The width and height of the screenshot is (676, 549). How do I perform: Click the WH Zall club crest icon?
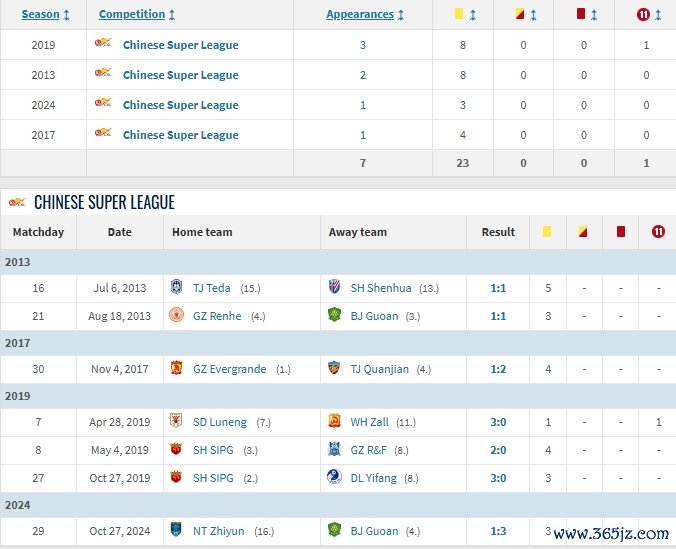[x=334, y=422]
